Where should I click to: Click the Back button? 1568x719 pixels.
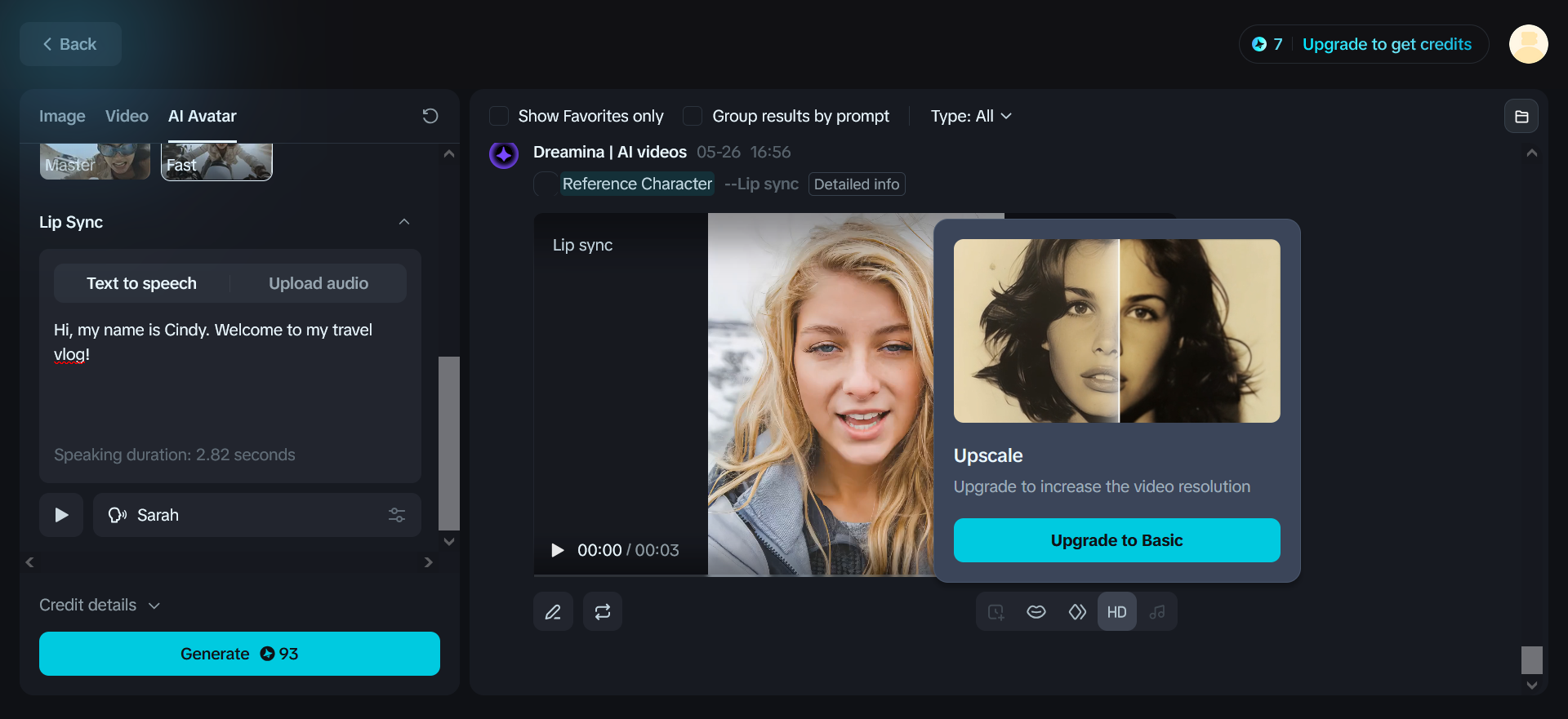pos(70,44)
